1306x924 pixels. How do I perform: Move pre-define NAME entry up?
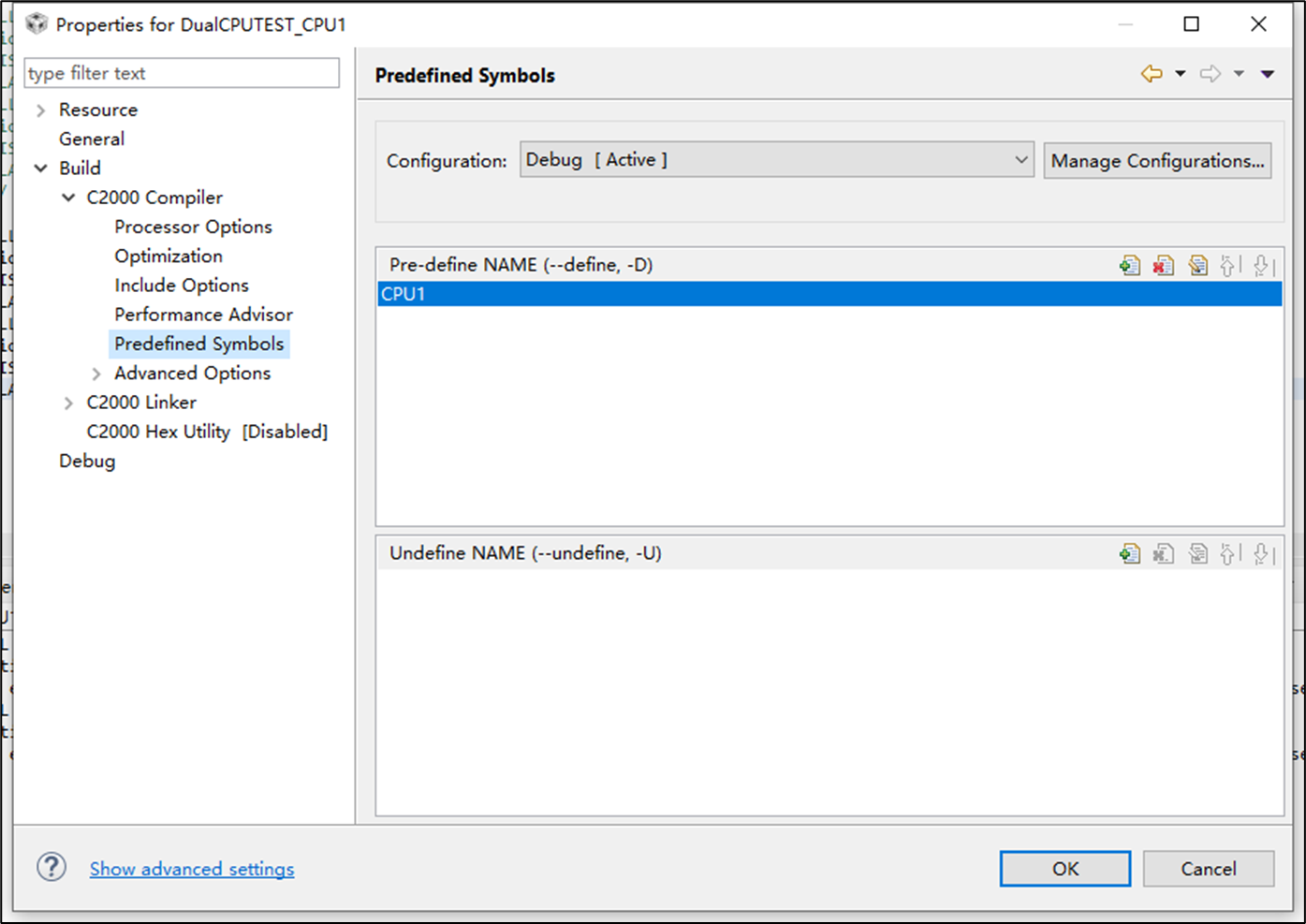pyautogui.click(x=1229, y=265)
